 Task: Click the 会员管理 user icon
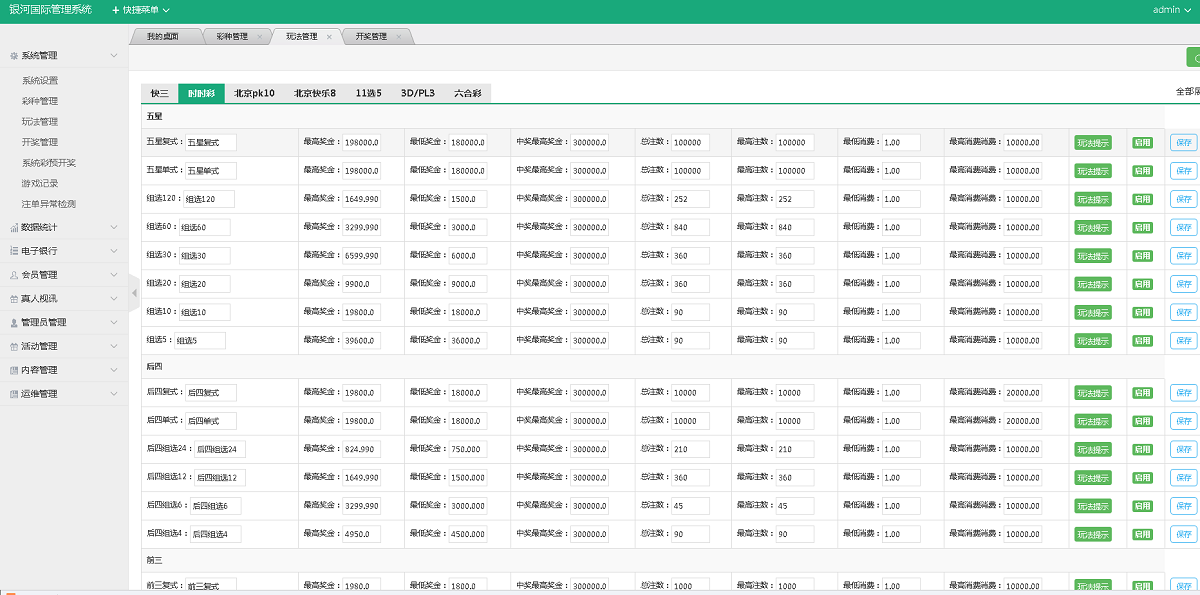[x=13, y=275]
